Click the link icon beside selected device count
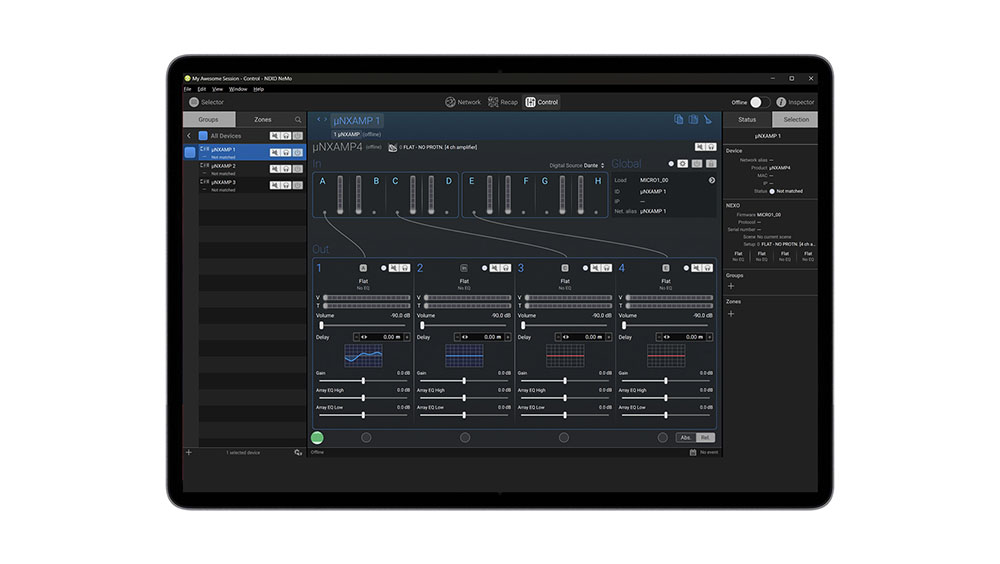Image resolution: width=1000 pixels, height=564 pixels. (298, 452)
